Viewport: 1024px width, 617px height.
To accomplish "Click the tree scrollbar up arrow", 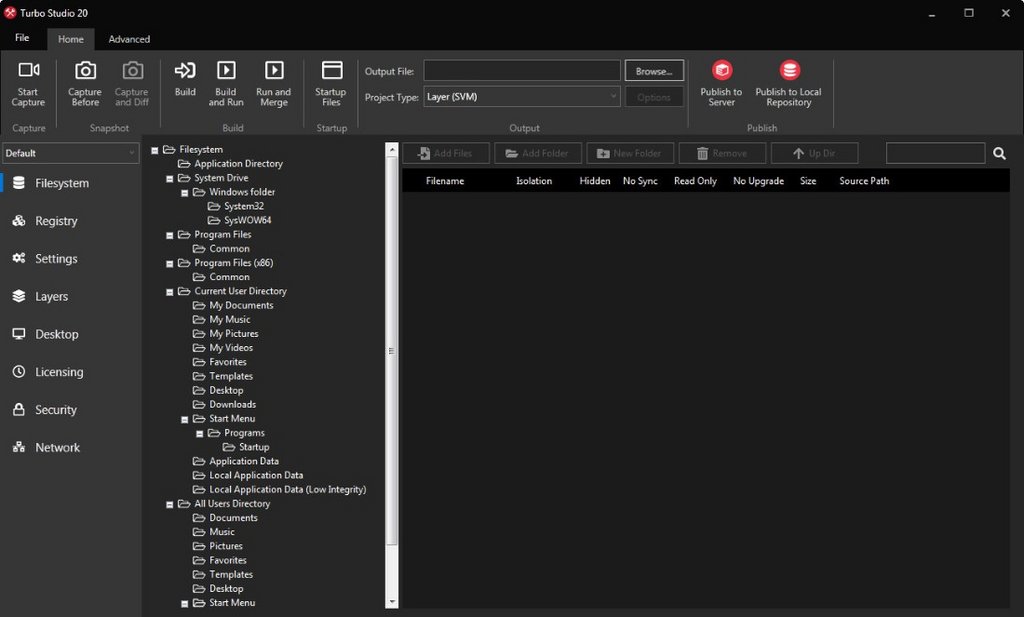I will tap(392, 150).
